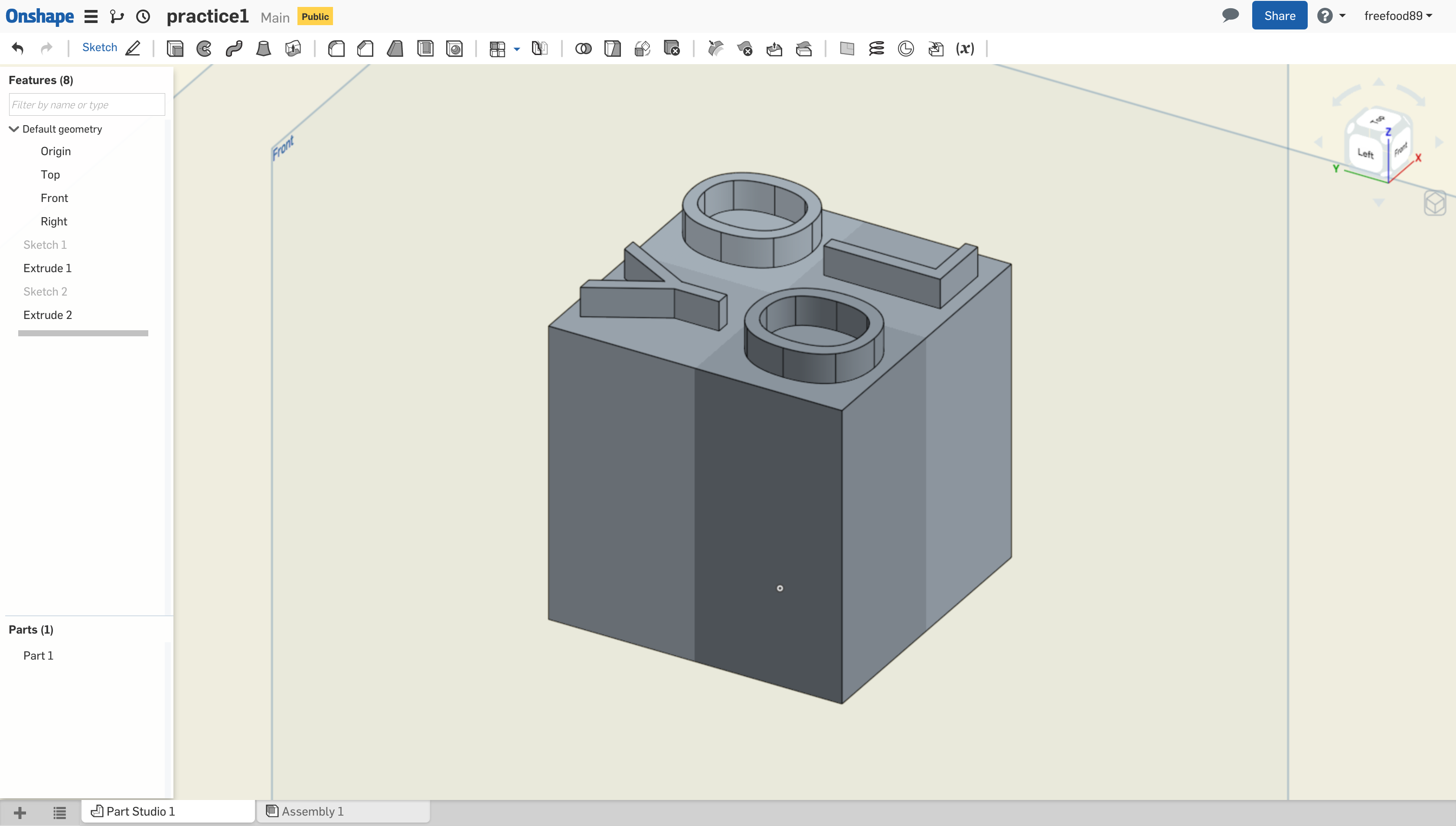Select the Delete face tool
Screen dimensions: 1456x826
tap(745, 49)
